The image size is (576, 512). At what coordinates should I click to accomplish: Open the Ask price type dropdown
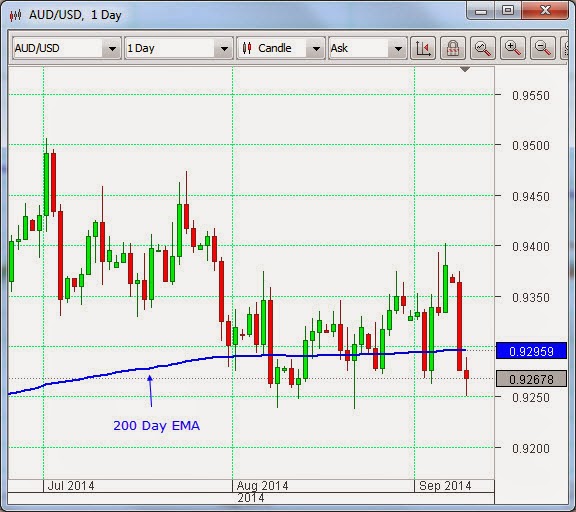(368, 48)
